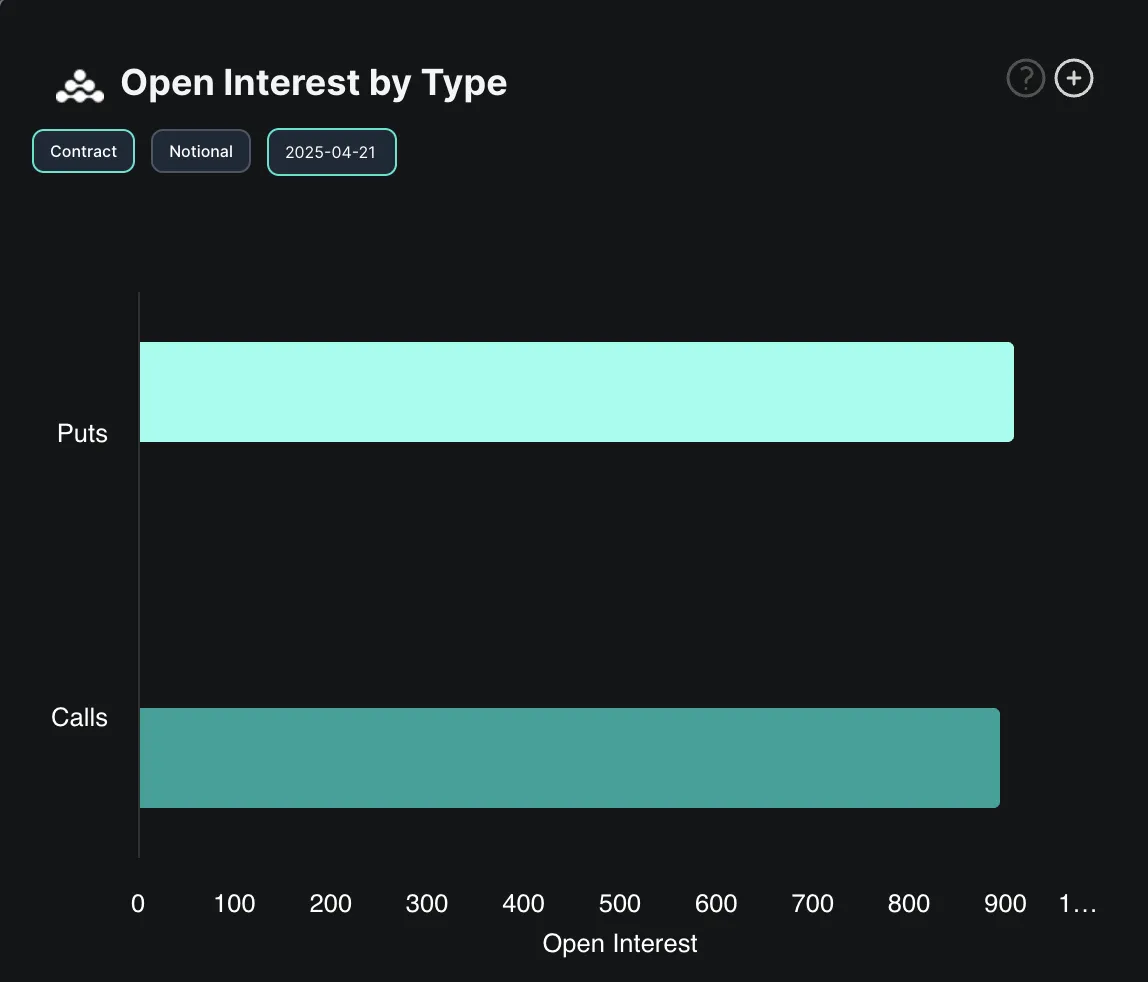Click the 300 x-axis tick label

[427, 904]
